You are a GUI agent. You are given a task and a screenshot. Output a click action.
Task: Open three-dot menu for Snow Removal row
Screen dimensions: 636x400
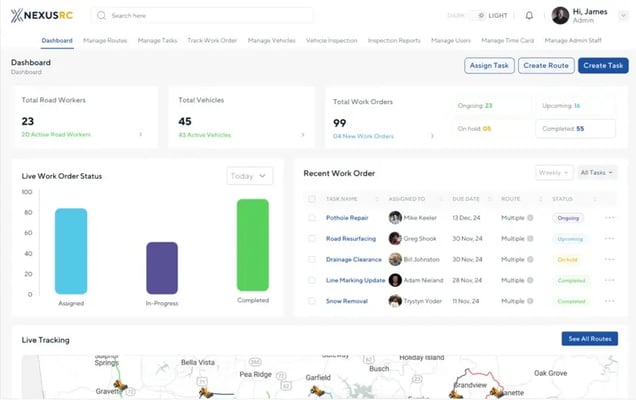610,301
